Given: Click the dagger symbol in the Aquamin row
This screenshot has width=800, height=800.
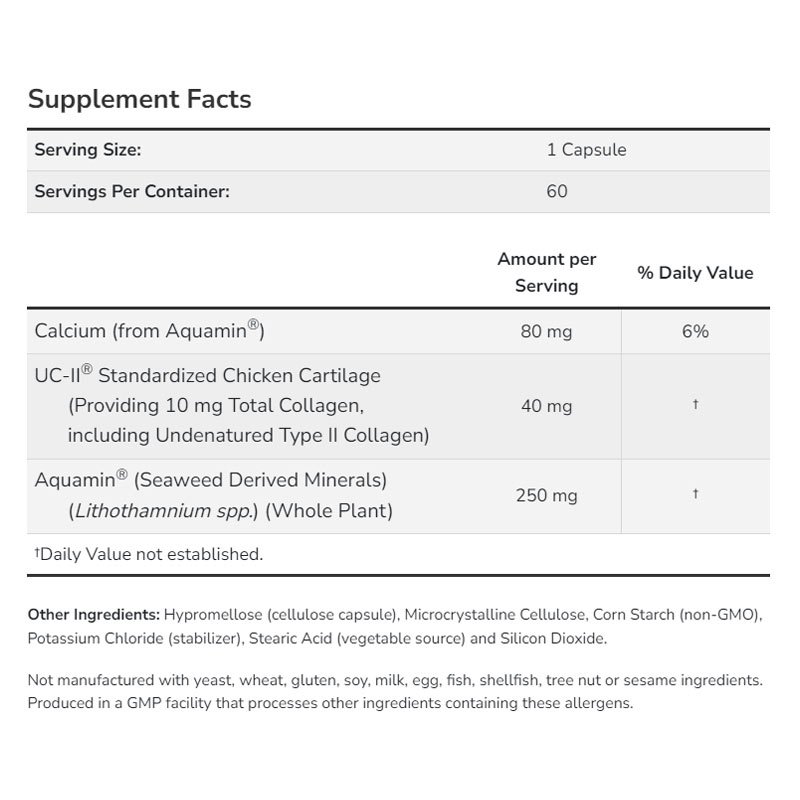Looking at the screenshot, I should [x=695, y=495].
